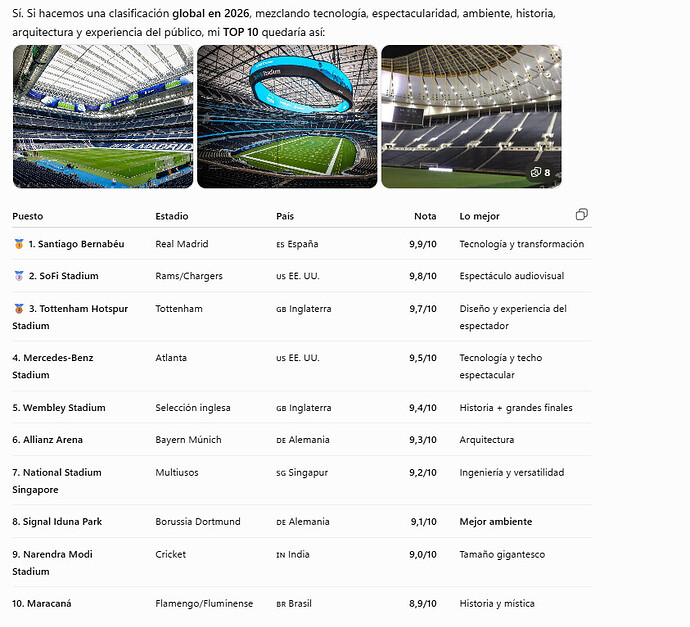Select the Mercedes-Benz Stadium row title
Viewport: 690px width, 627px height.
pos(53,366)
